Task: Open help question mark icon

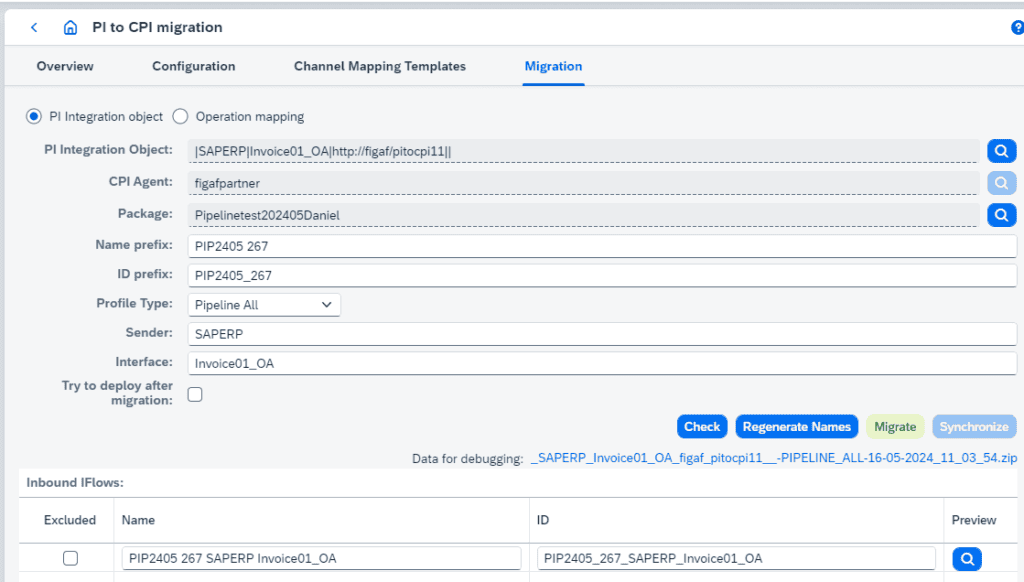Action: pos(1017,27)
